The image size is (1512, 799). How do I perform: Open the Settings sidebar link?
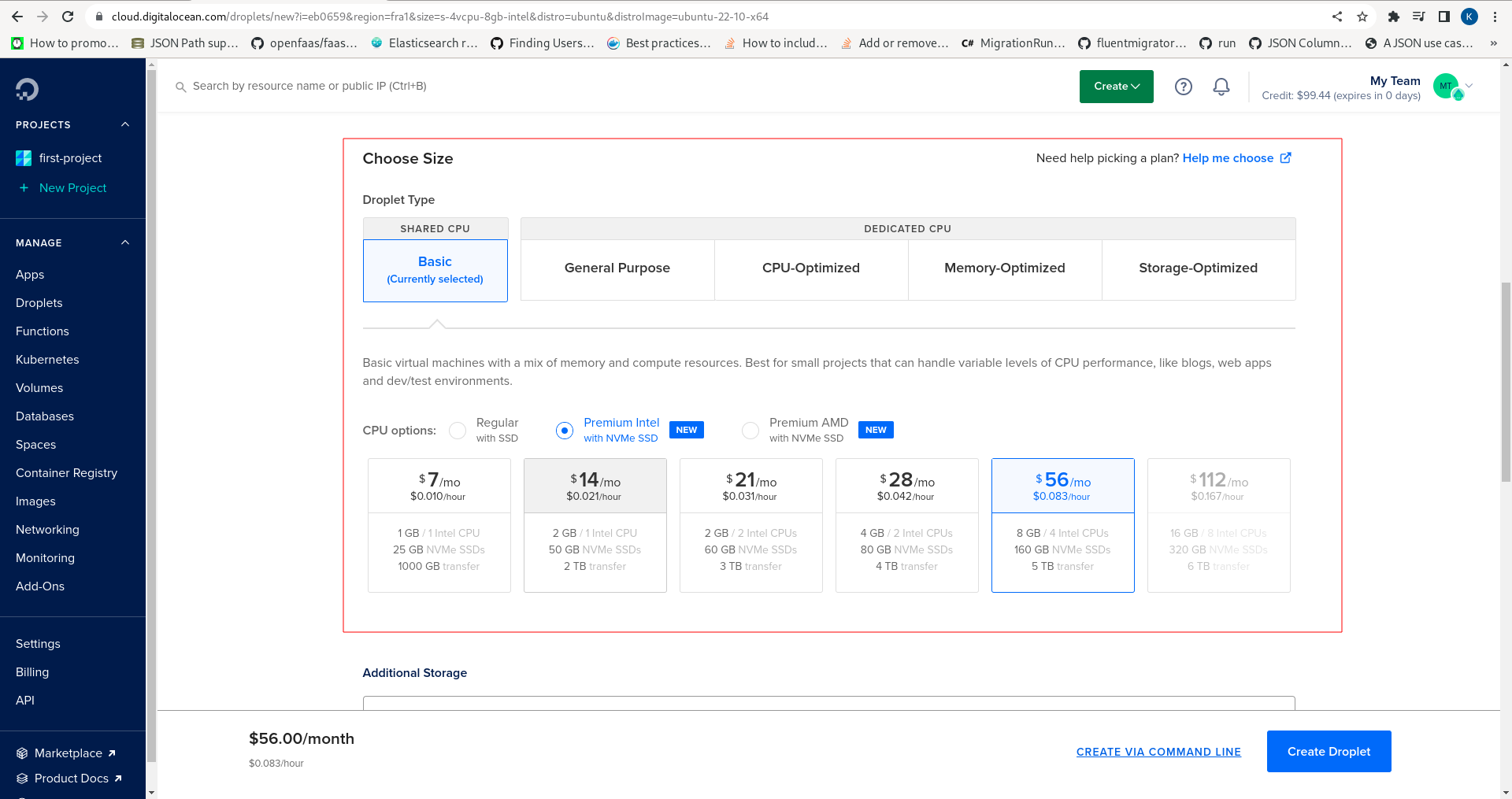pyautogui.click(x=38, y=644)
